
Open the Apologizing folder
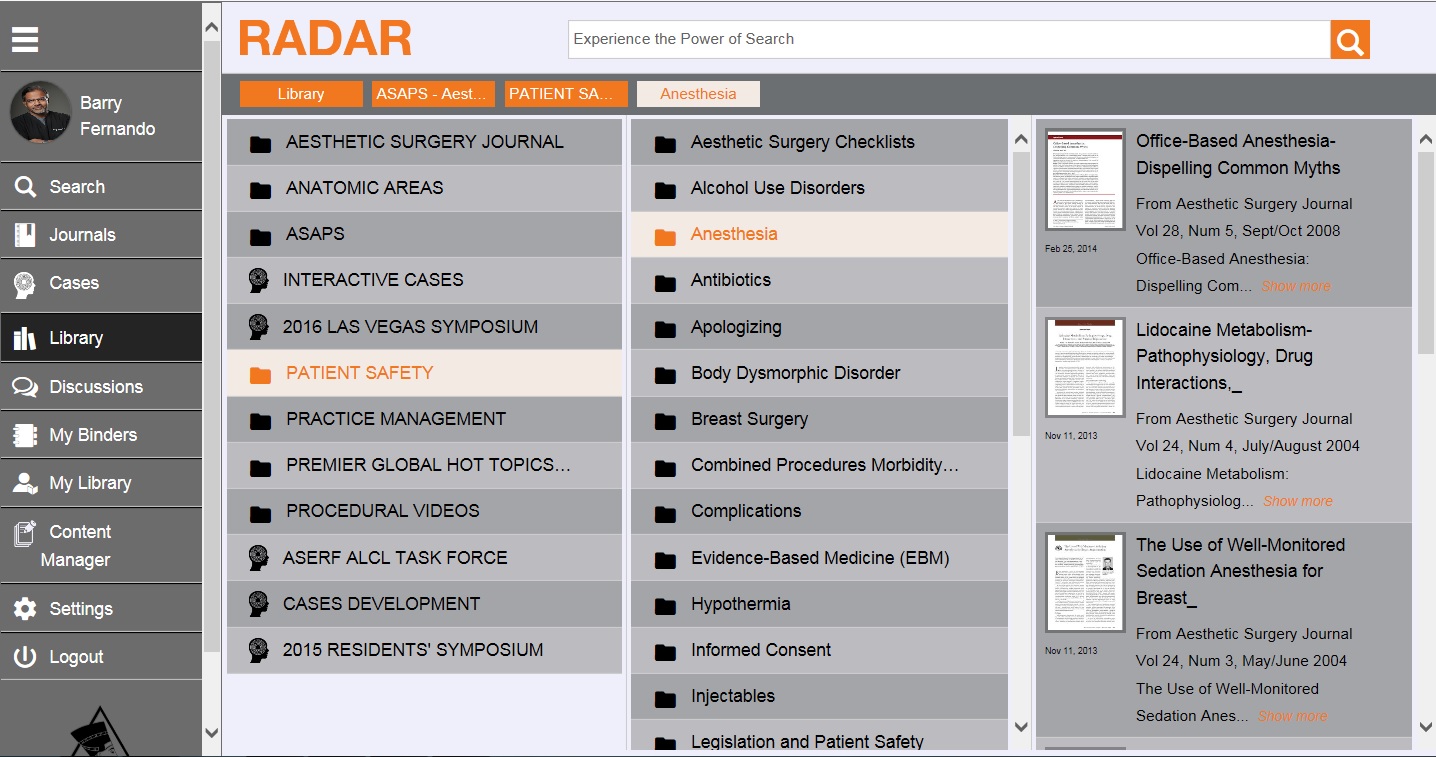click(x=819, y=327)
